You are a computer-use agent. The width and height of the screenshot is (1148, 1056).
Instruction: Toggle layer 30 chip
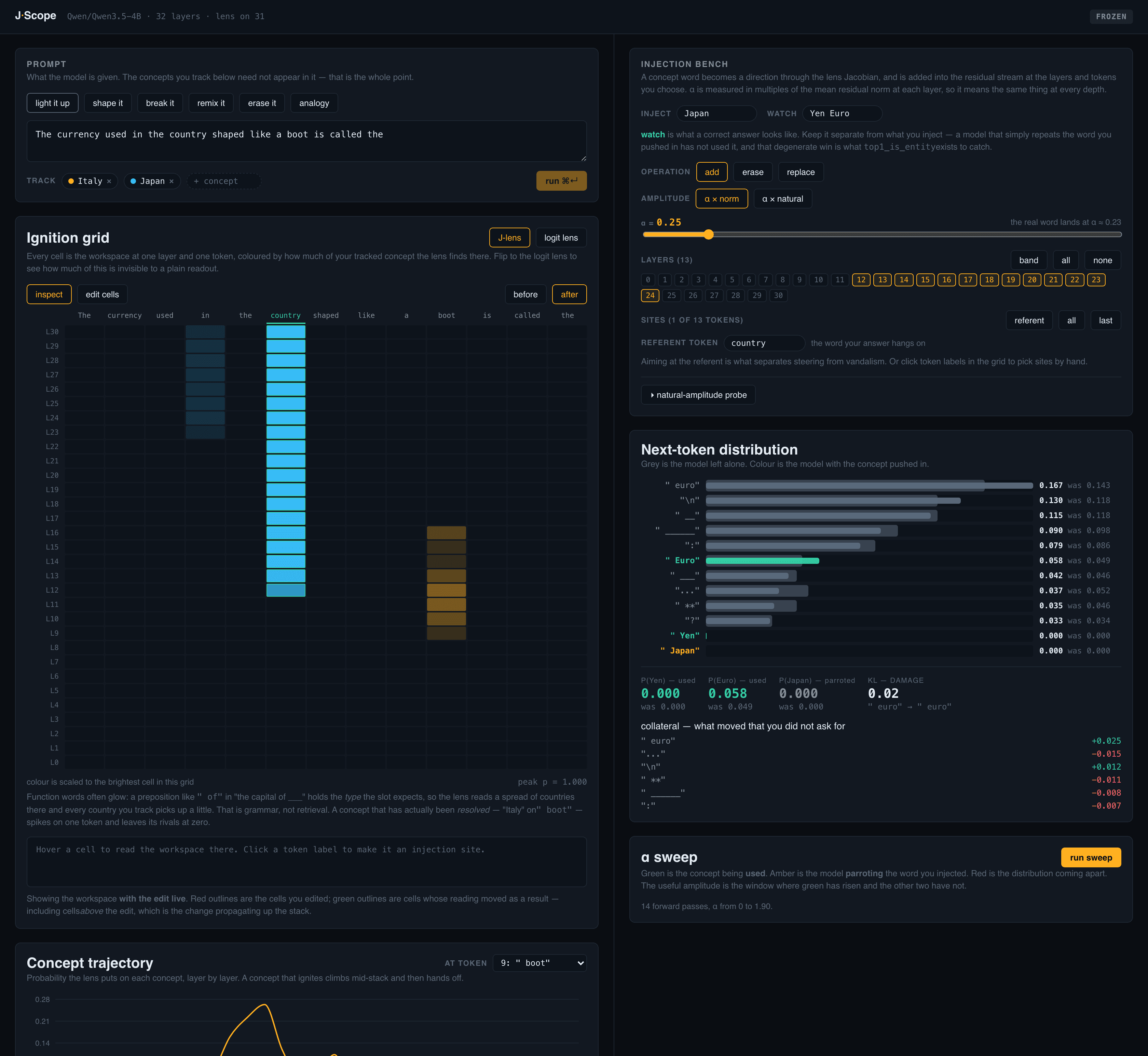click(x=778, y=295)
